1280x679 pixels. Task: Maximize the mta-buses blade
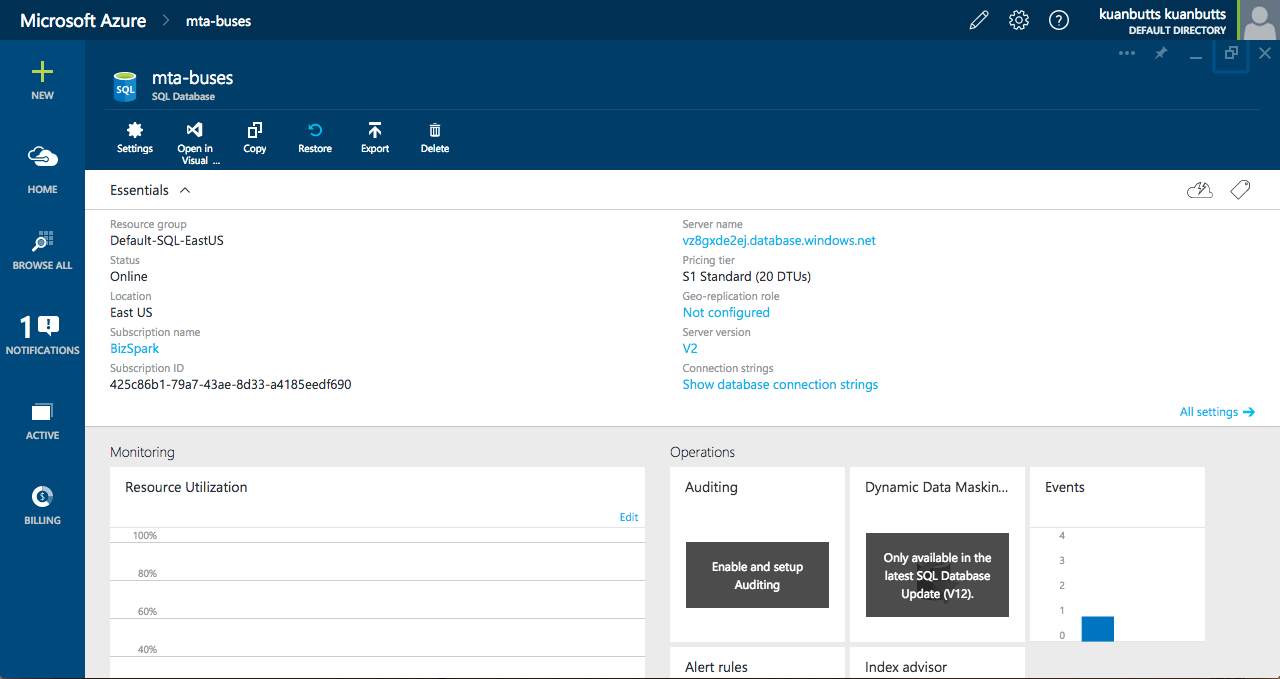click(x=1231, y=54)
